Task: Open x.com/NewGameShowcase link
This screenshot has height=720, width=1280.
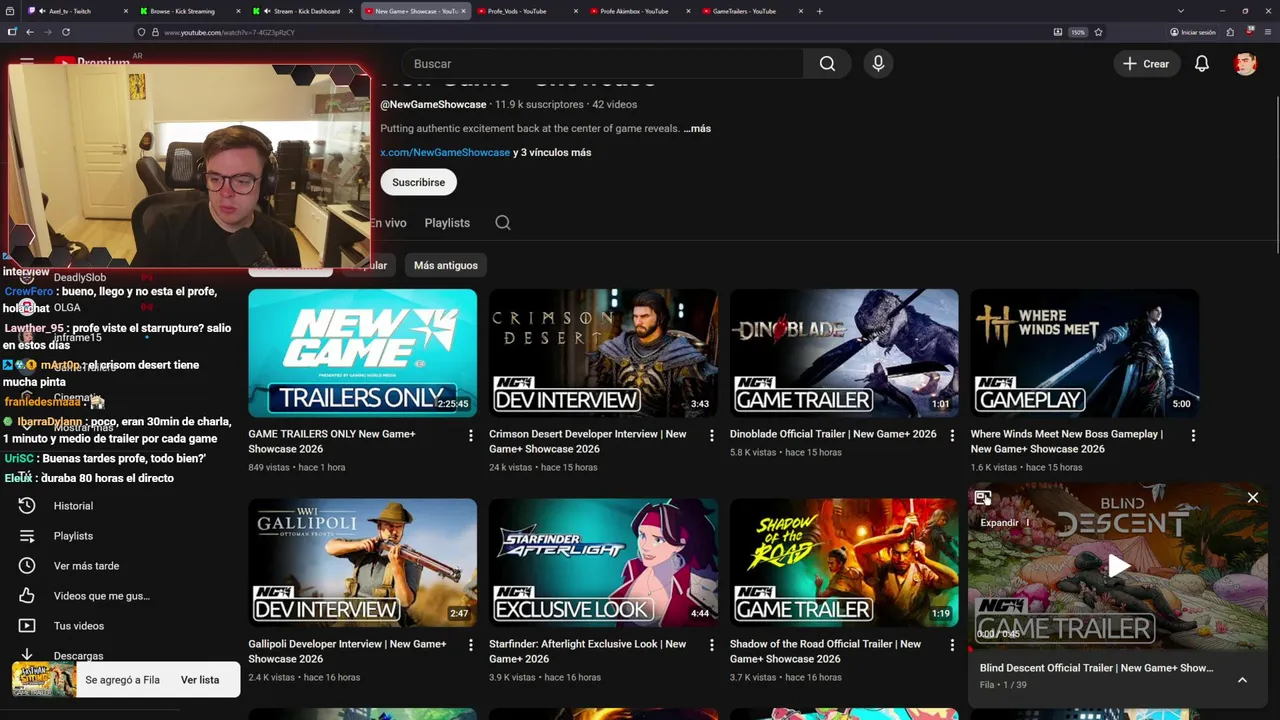Action: tap(445, 153)
